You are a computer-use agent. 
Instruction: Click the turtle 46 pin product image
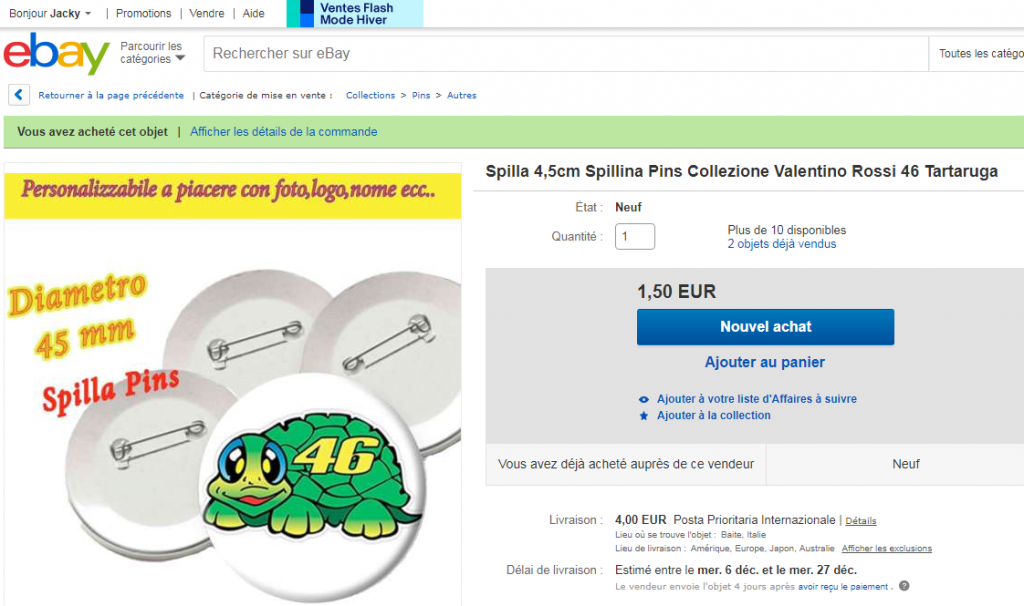(232, 385)
